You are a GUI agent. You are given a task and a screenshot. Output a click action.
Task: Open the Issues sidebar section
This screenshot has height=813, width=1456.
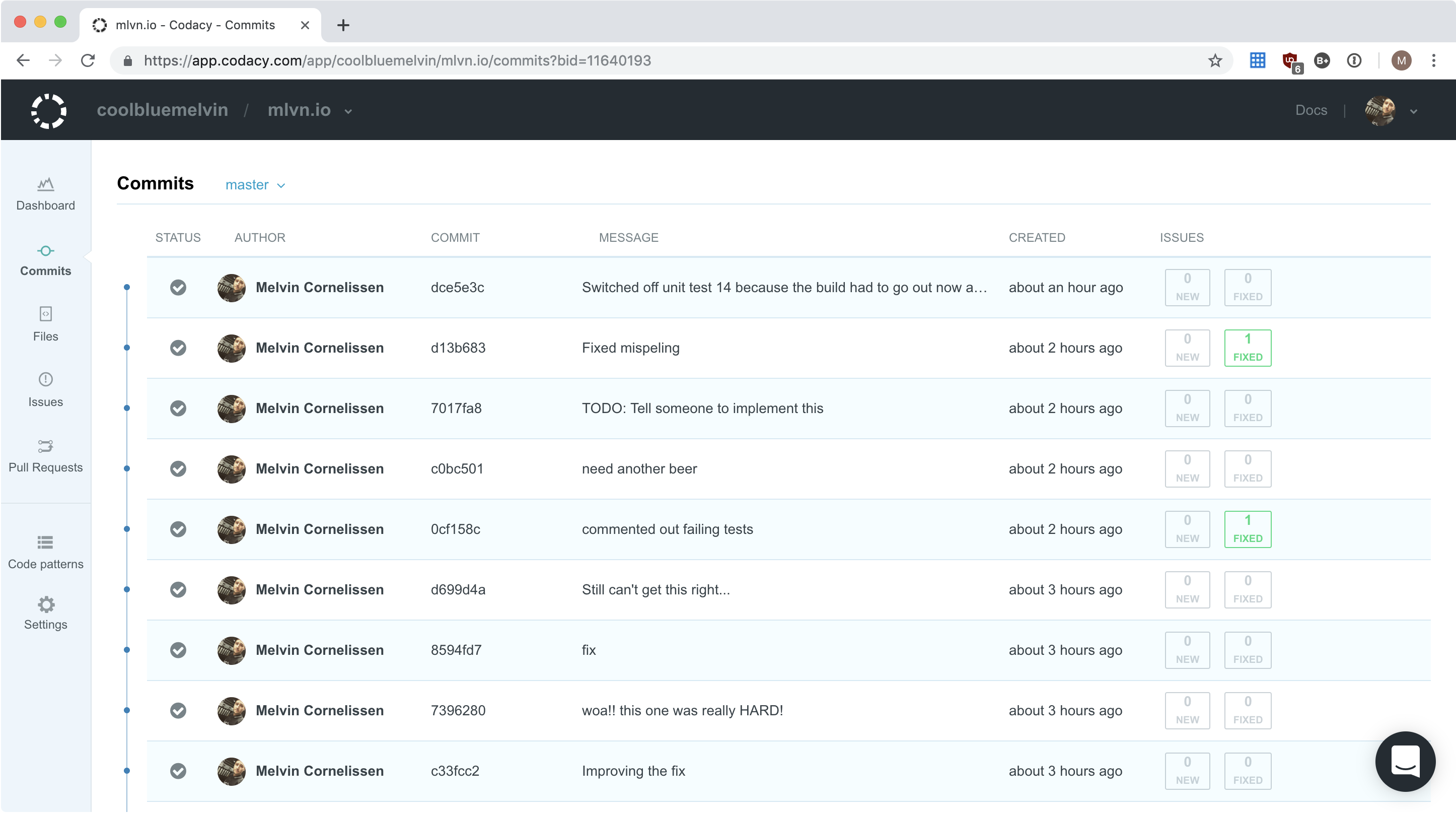pyautogui.click(x=45, y=390)
